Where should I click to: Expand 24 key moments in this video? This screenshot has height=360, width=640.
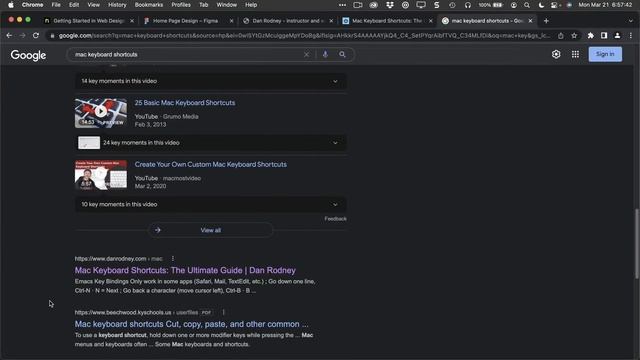211,143
